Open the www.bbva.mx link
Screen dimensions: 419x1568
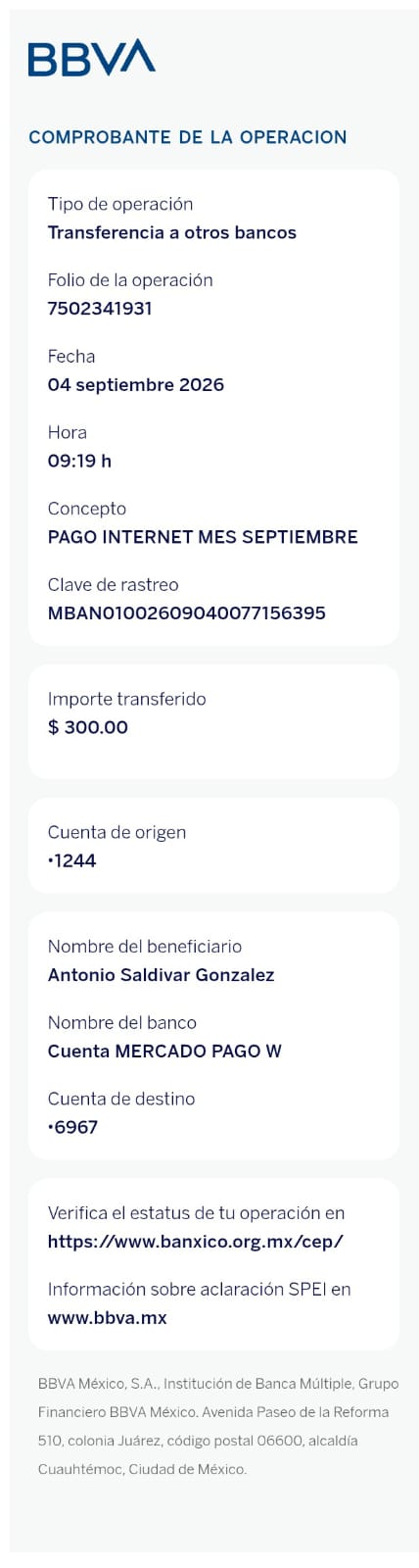coord(108,1318)
